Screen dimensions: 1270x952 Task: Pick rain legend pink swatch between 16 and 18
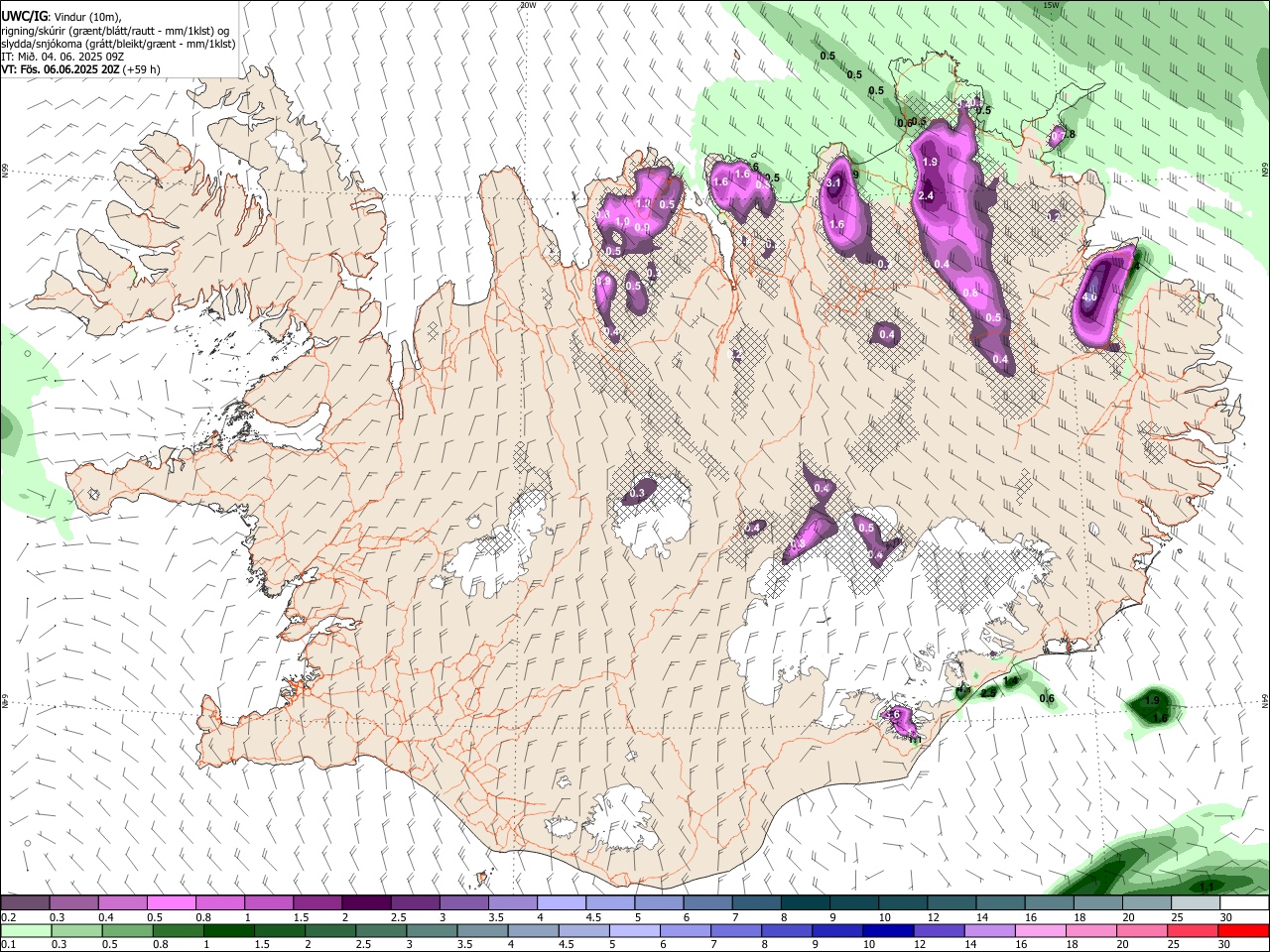[x=1041, y=931]
